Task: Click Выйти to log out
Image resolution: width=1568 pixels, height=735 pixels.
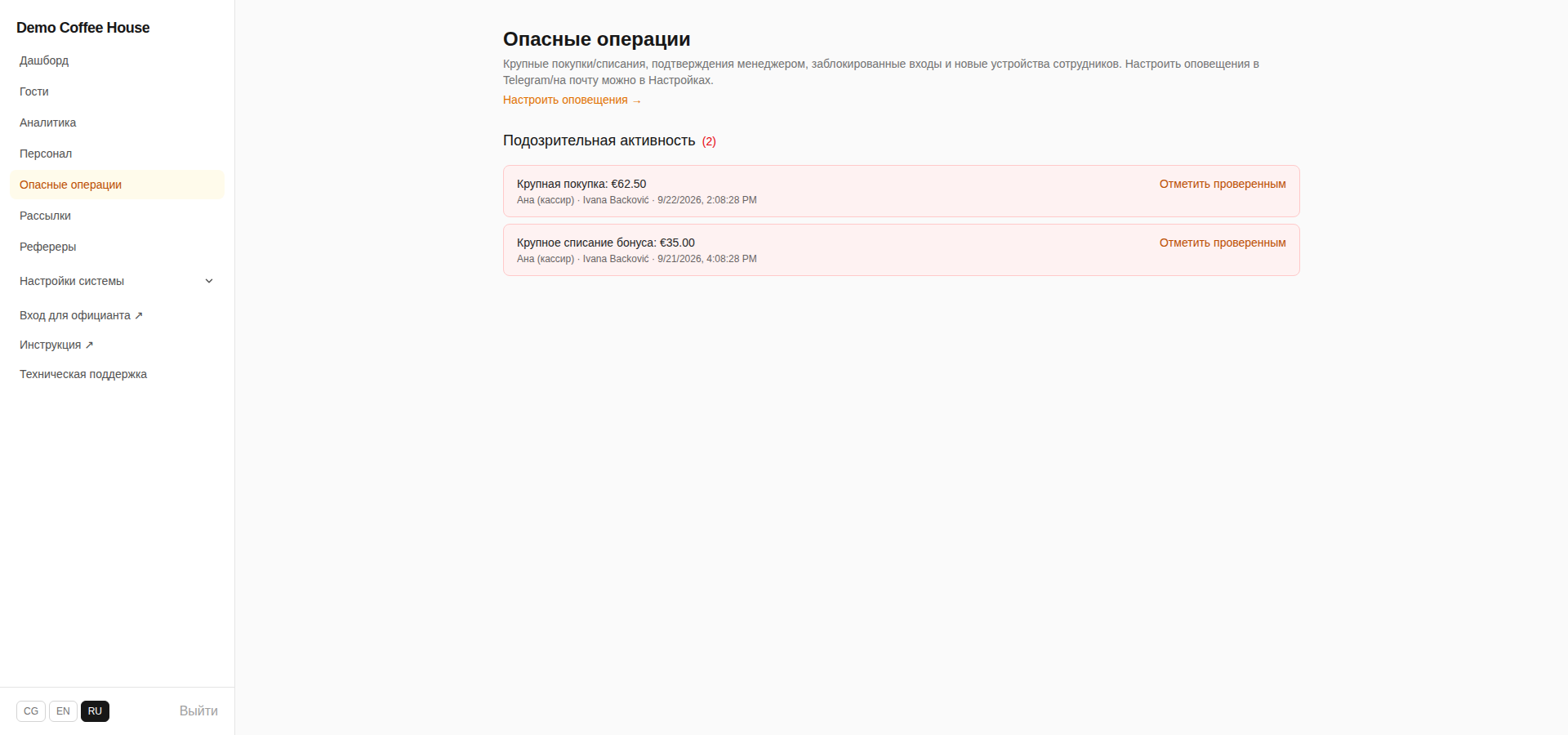Action: point(198,711)
